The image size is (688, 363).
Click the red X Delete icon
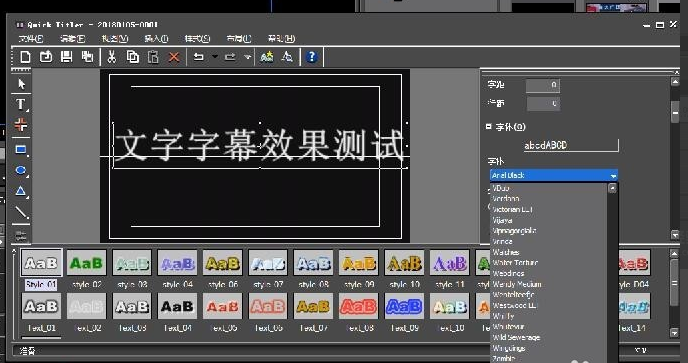click(x=174, y=57)
